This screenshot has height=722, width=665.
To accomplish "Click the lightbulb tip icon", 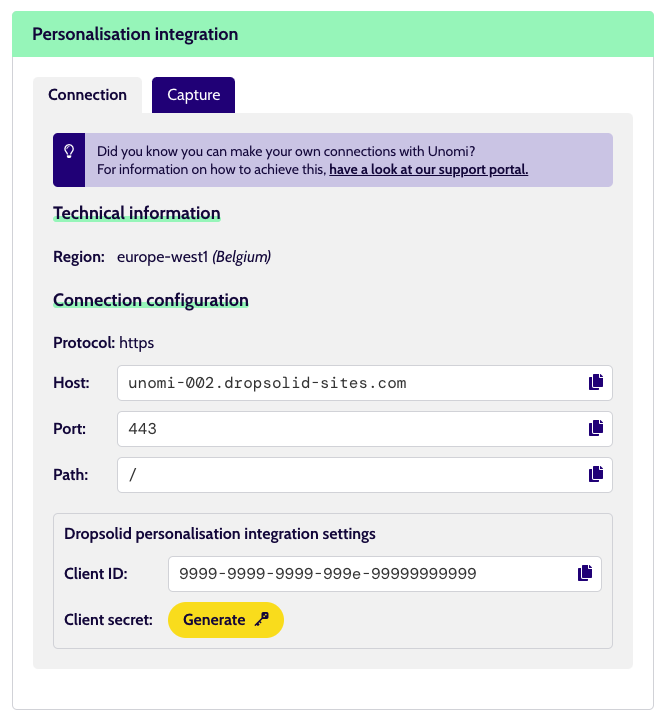I will tap(69, 151).
